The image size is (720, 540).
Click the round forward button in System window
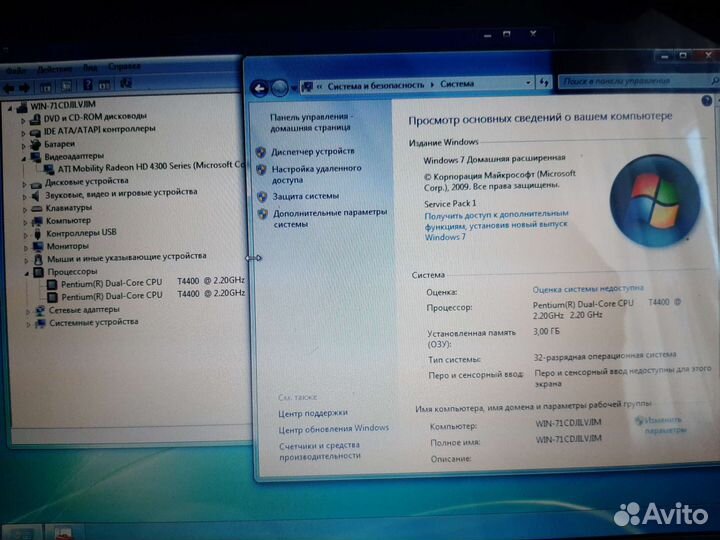coord(280,88)
